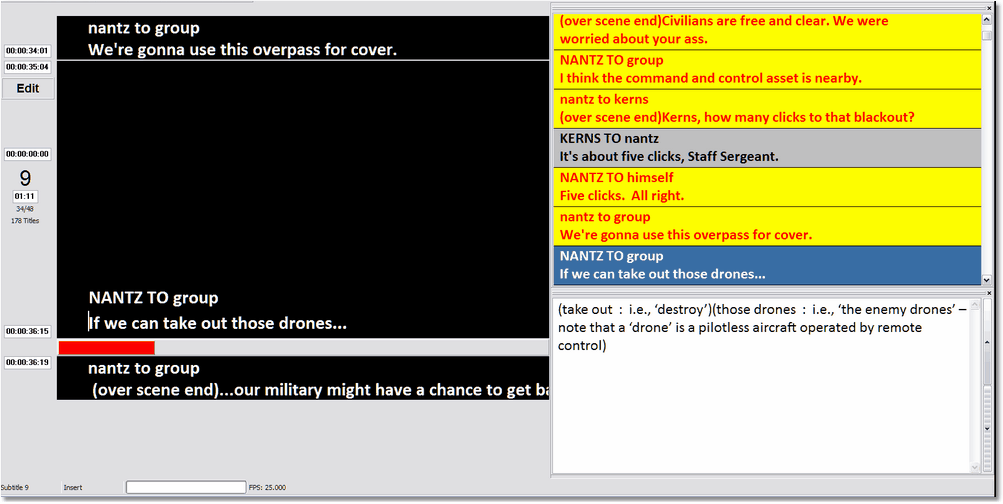The height and width of the screenshot is (504, 1003).
Task: Click the subtitle list scrollbar up arrow
Action: coord(986,19)
